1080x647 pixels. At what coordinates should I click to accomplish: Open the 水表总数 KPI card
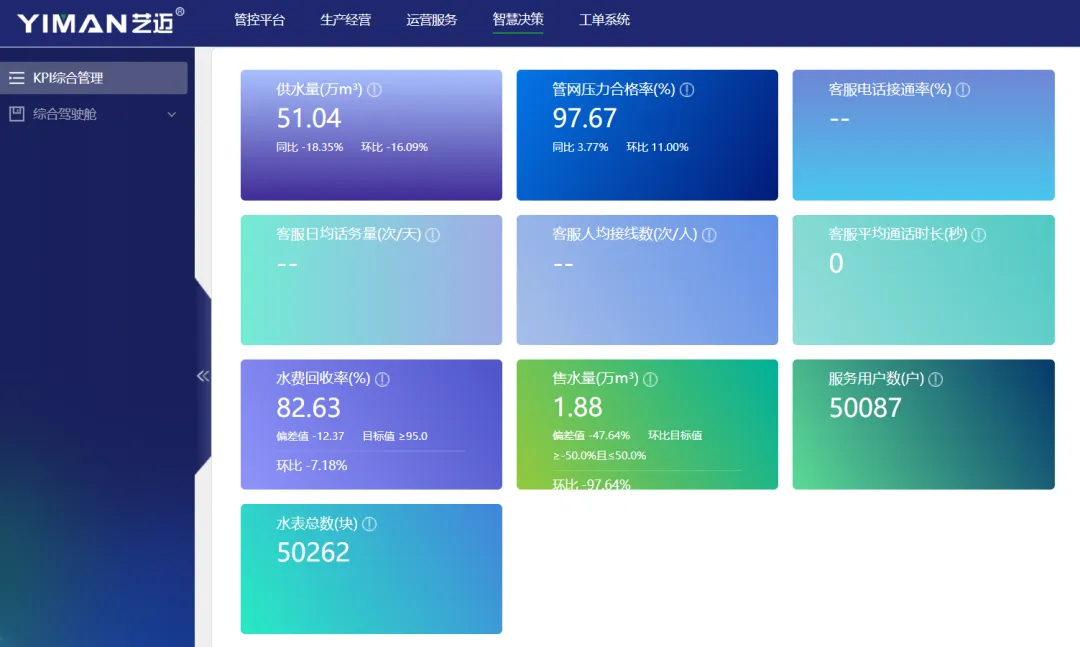pos(371,580)
